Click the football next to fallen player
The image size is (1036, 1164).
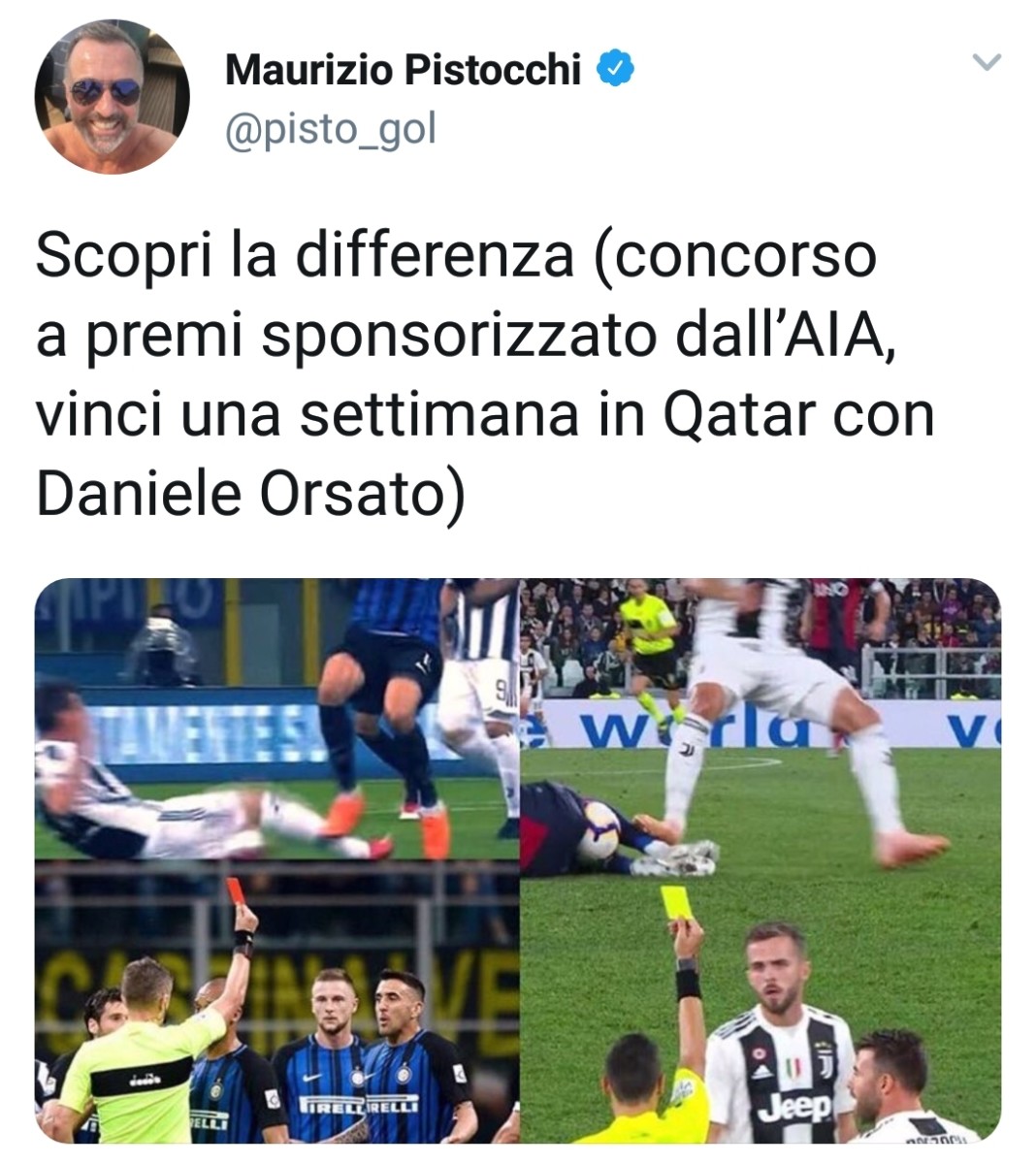pyautogui.click(x=599, y=831)
